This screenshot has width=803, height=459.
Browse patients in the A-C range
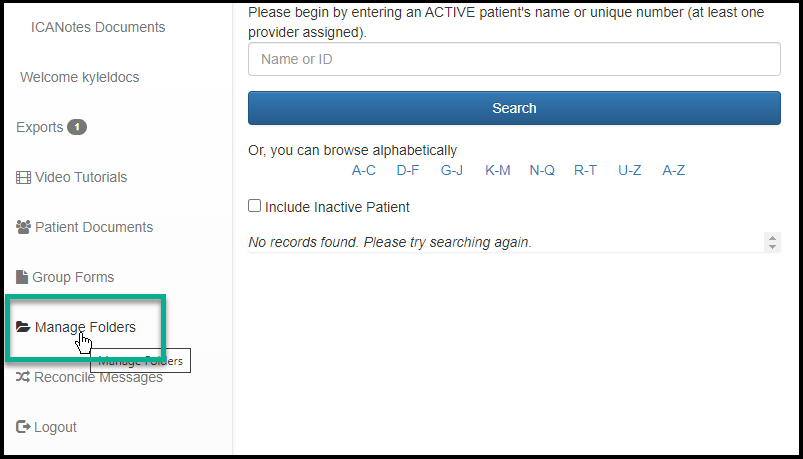pos(364,170)
